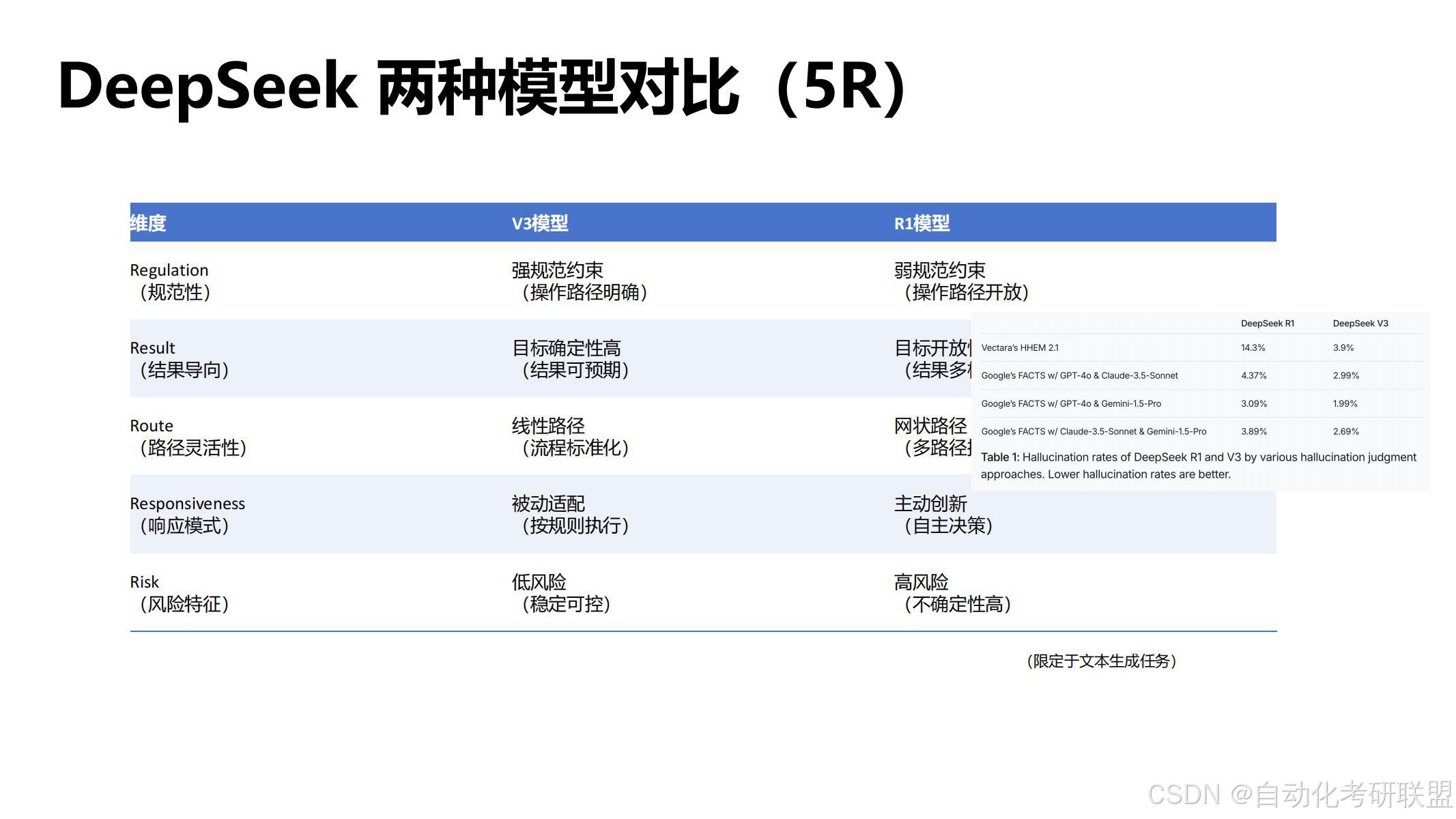Image resolution: width=1456 pixels, height=819 pixels.
Task: Click the Vectara's HHEM 2.1 row
Action: pos(1020,348)
